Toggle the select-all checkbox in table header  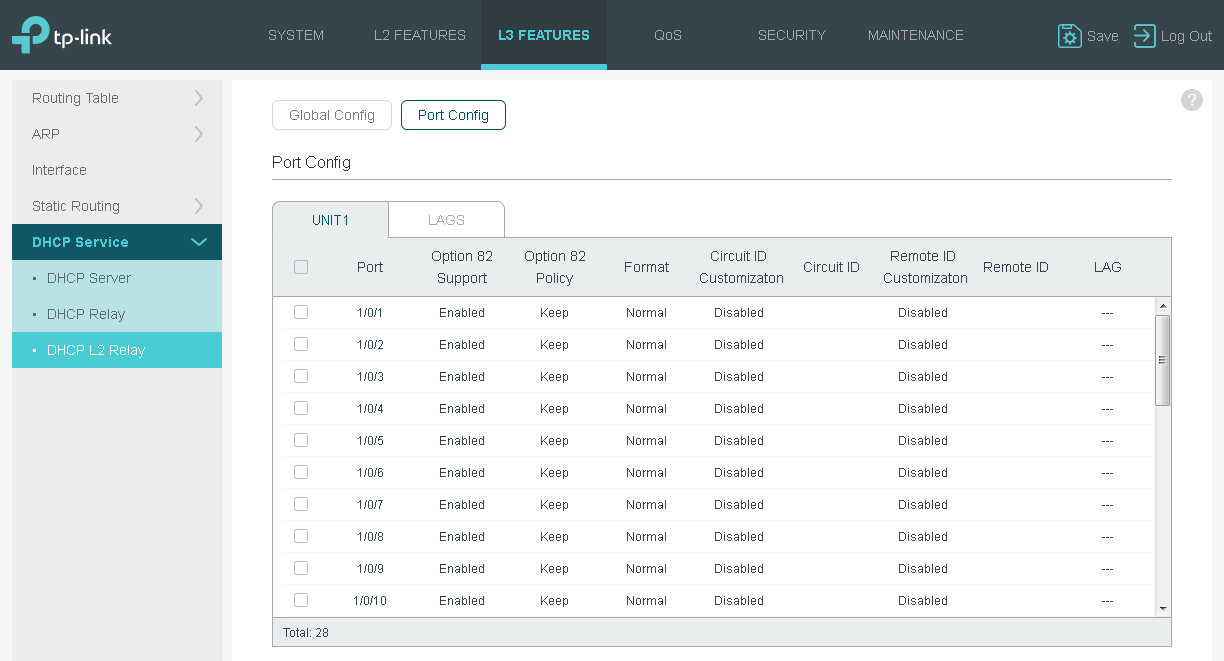[x=301, y=267]
